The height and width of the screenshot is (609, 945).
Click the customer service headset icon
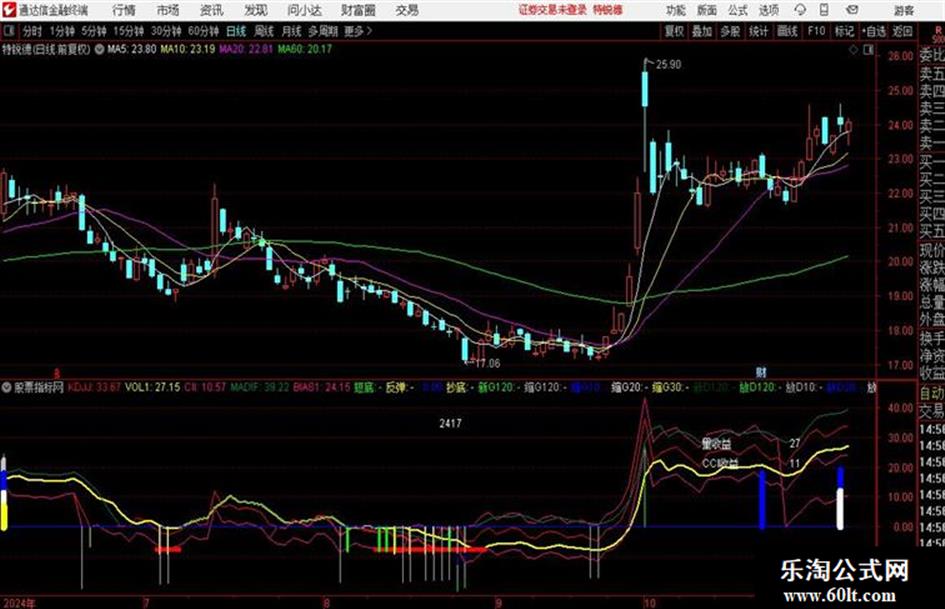click(x=800, y=10)
